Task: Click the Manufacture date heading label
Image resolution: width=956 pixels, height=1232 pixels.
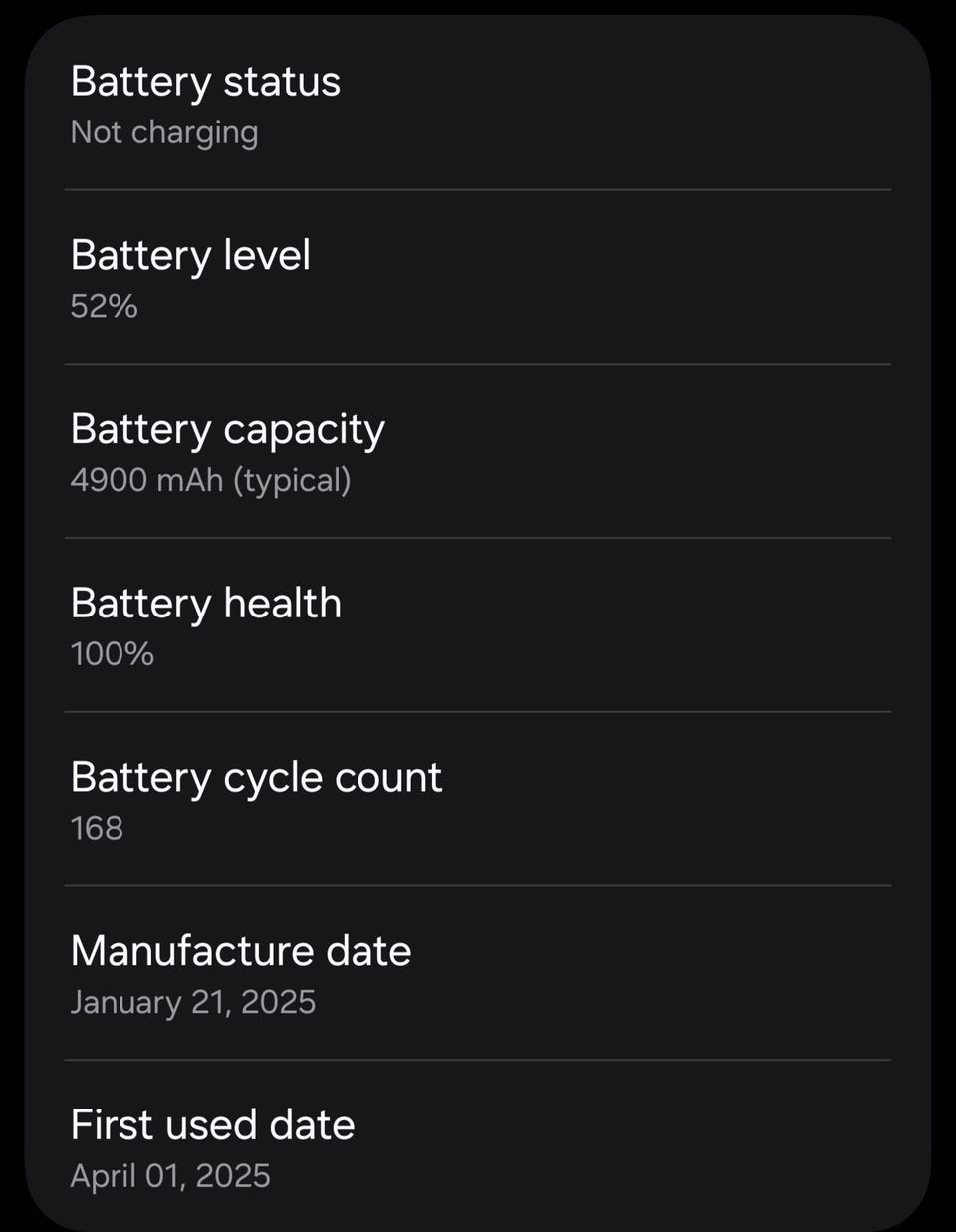Action: [241, 951]
